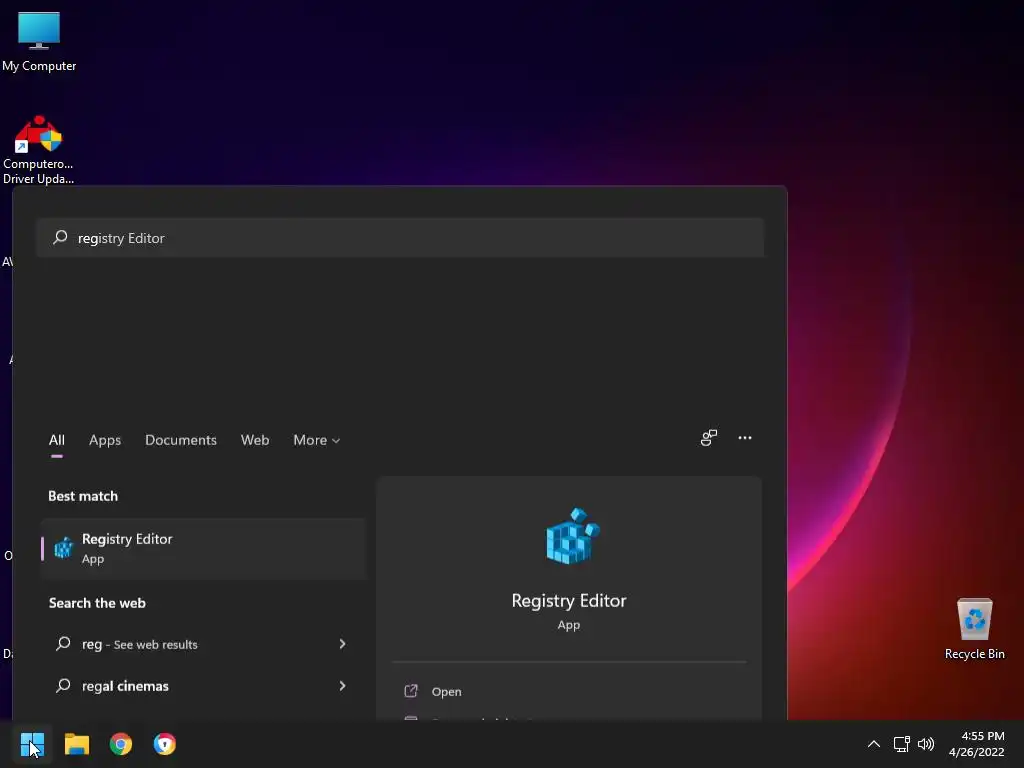1024x768 pixels.
Task: Open My Computer desktop icon
Action: [x=39, y=42]
